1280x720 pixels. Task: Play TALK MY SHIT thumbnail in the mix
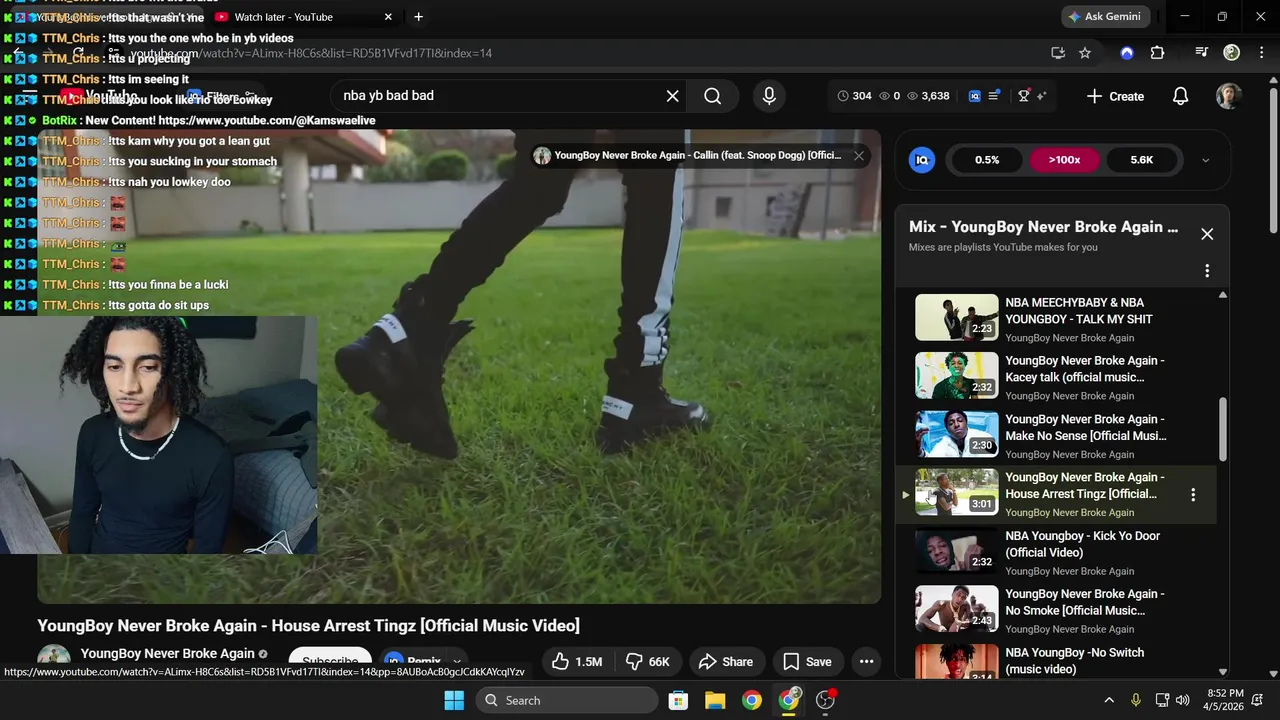[x=956, y=317]
